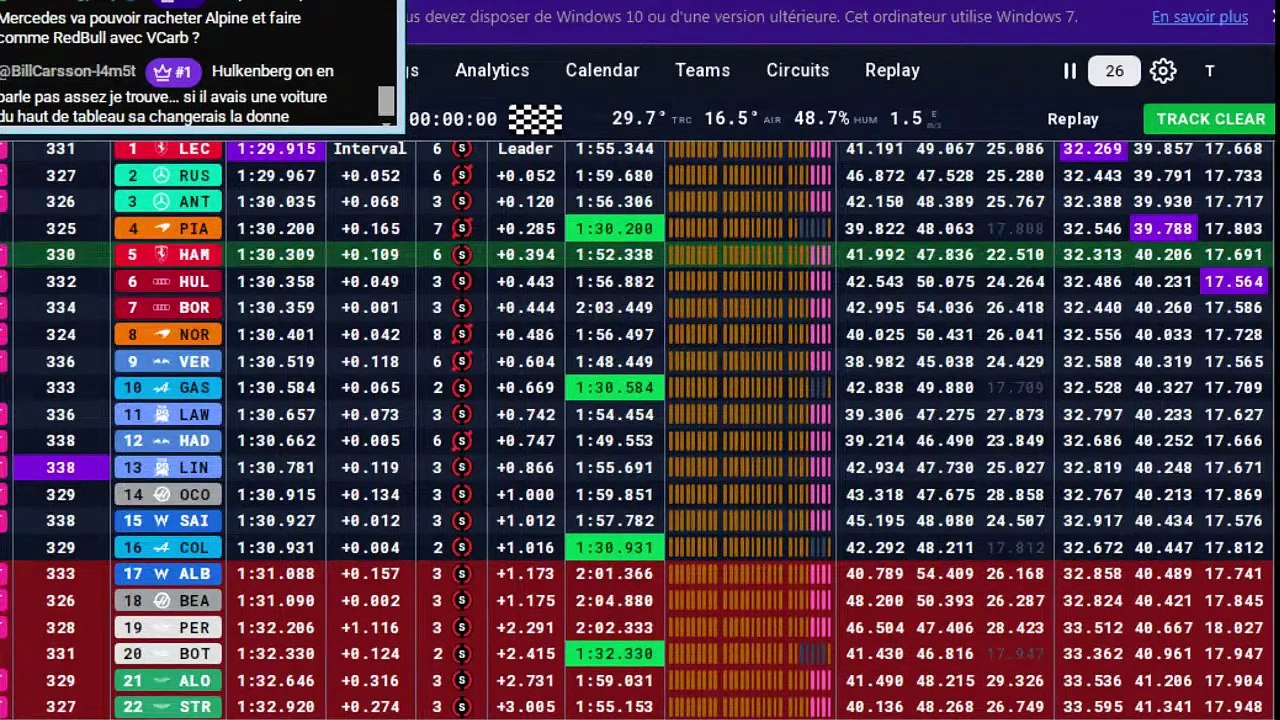This screenshot has height=720, width=1280.
Task: Click the purple 39.788 sector for PIA
Action: [x=1162, y=228]
